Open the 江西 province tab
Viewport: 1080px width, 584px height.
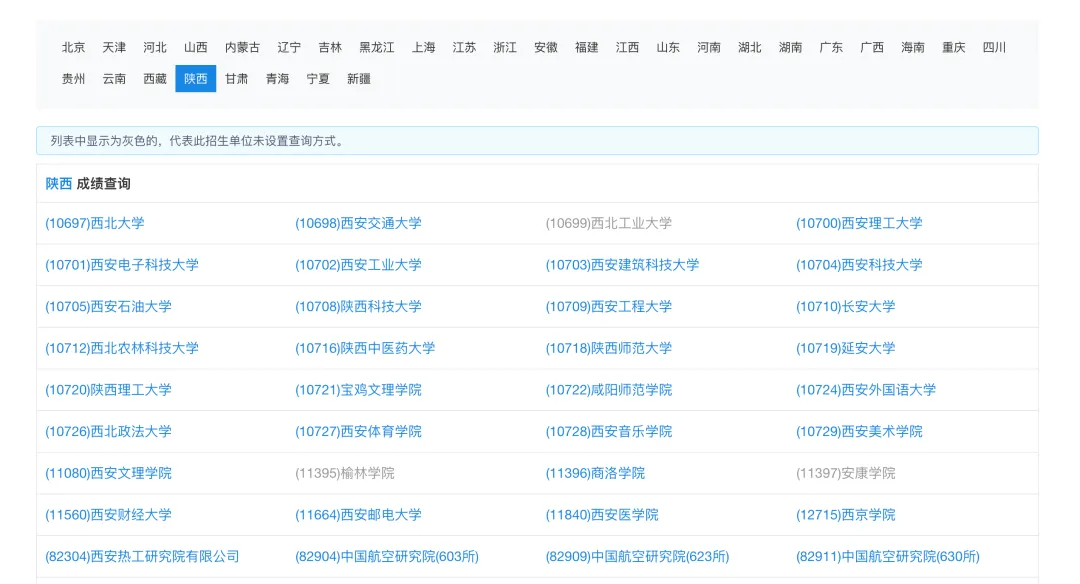point(627,48)
